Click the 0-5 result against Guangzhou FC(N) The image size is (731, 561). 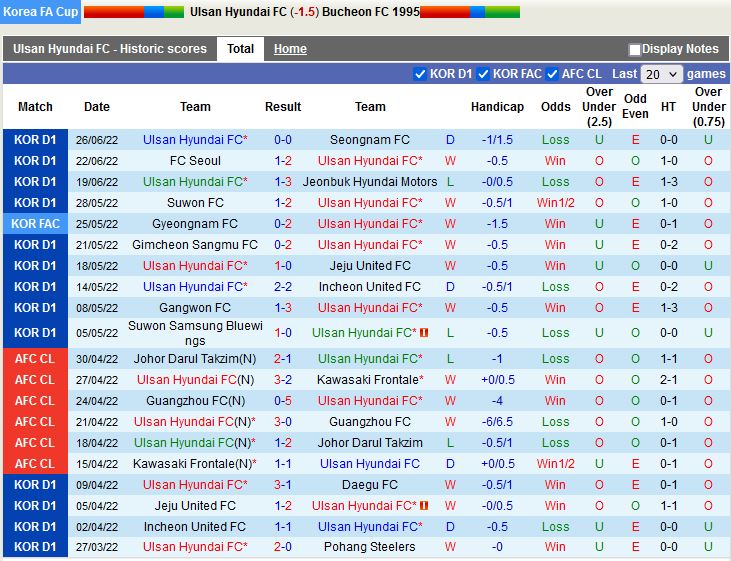[x=283, y=401]
